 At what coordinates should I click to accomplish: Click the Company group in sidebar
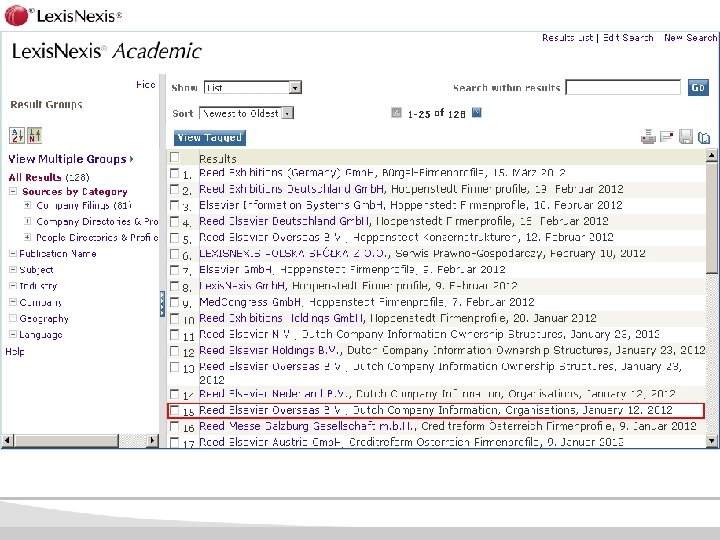tap(40, 303)
